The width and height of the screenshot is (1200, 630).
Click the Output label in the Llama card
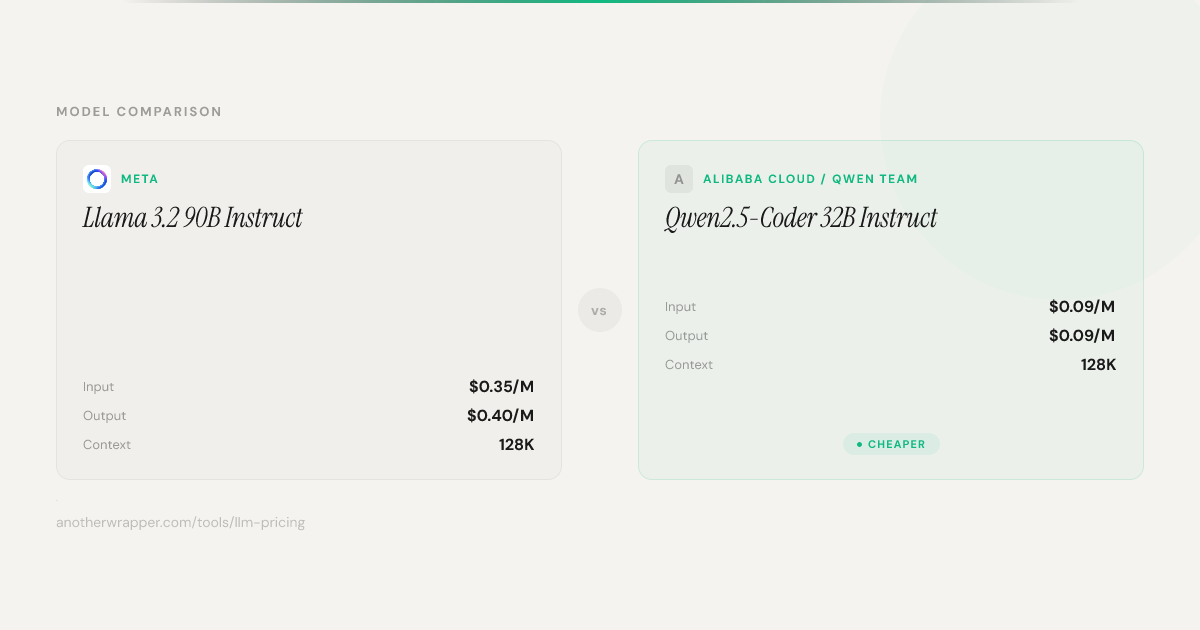coord(104,416)
